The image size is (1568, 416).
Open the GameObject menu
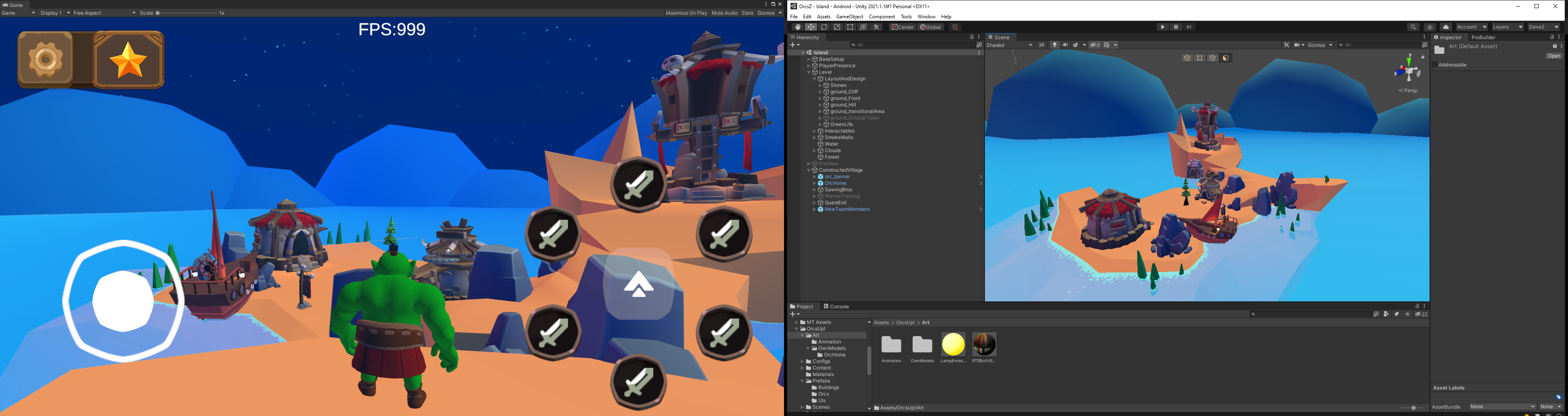(849, 17)
